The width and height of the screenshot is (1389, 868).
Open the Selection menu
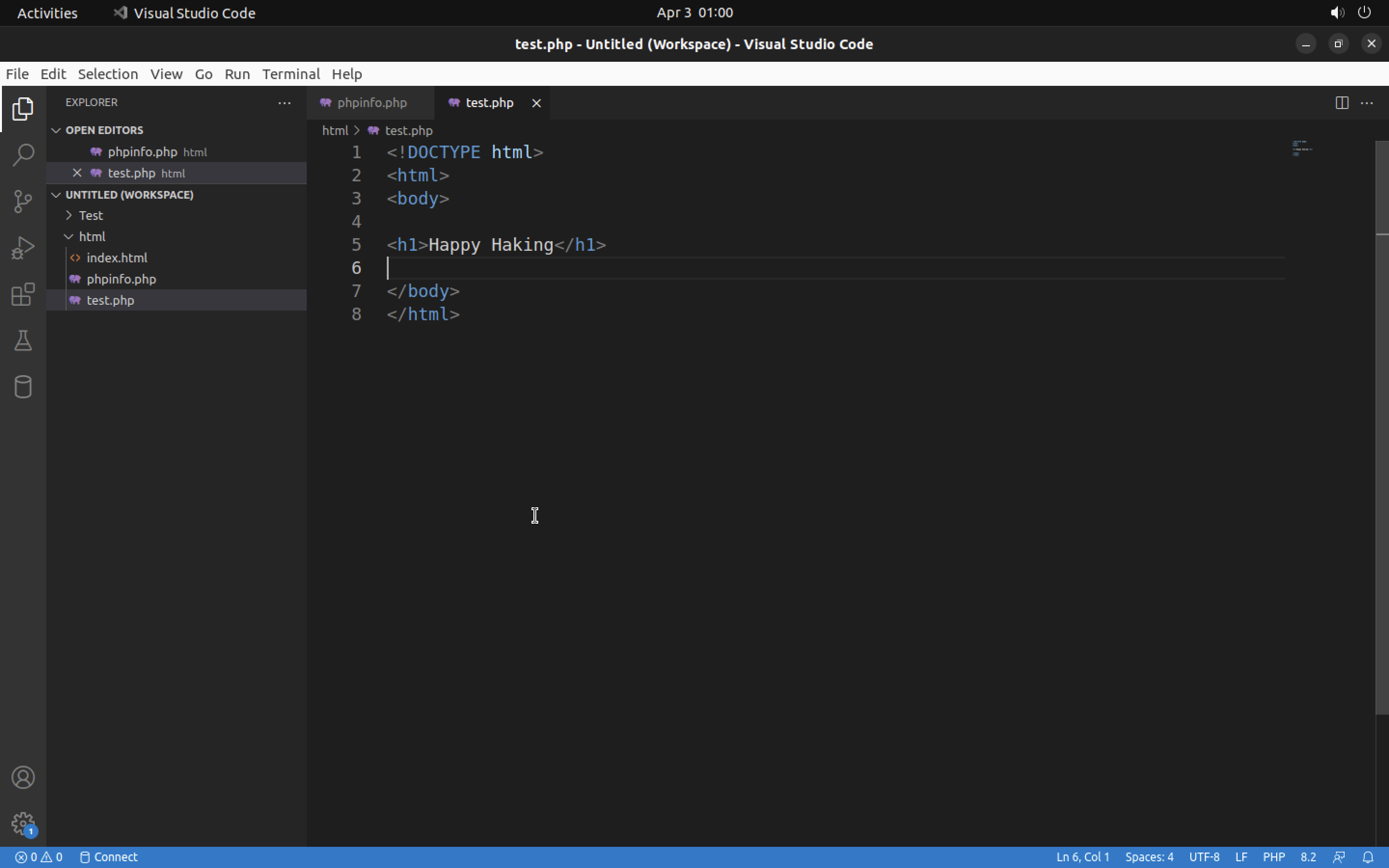point(108,74)
